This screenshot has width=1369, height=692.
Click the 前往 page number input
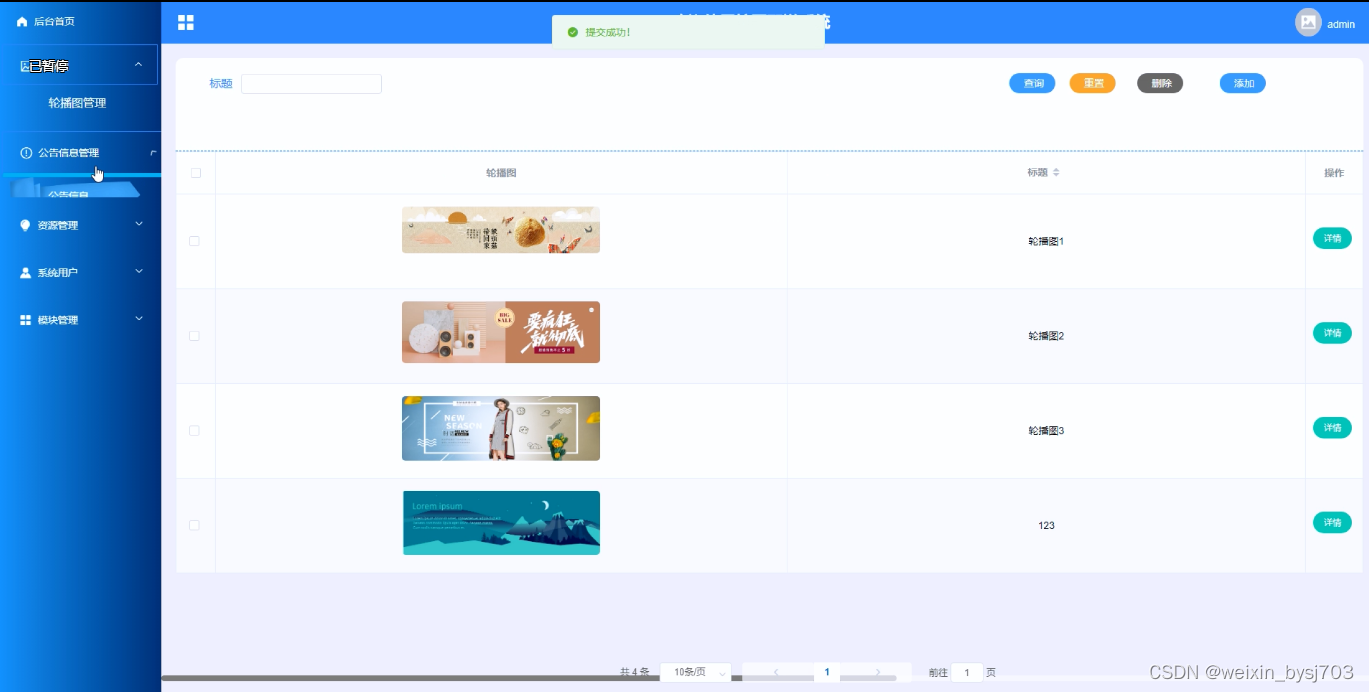coord(966,673)
